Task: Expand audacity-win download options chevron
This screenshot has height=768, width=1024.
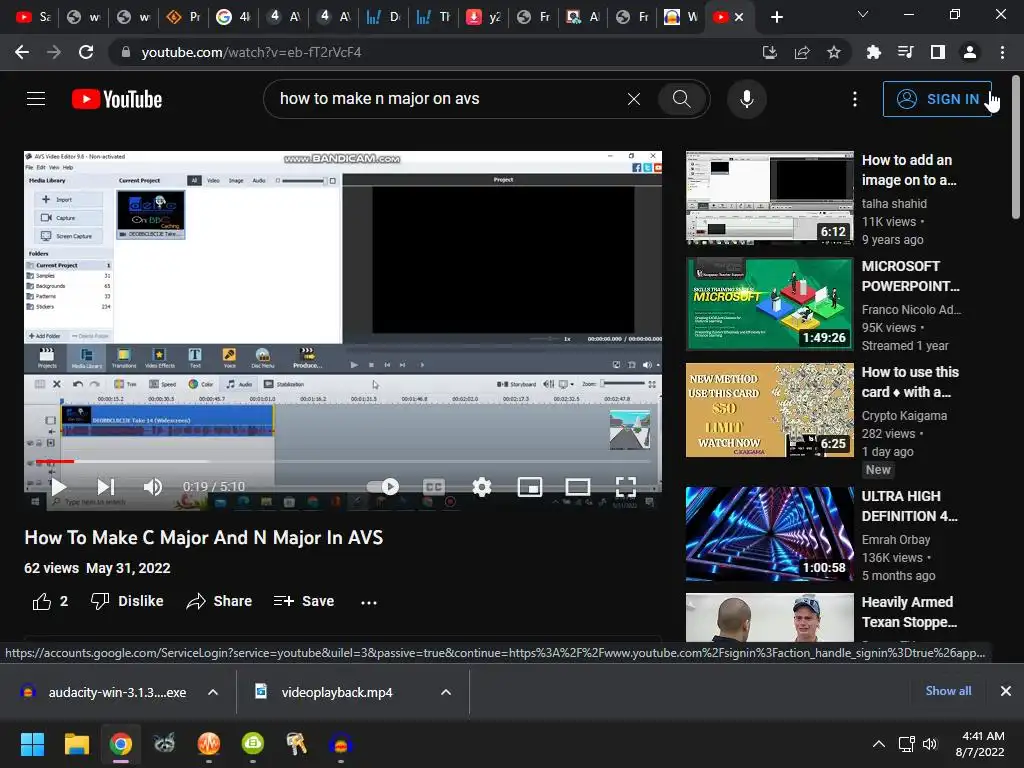Action: (213, 692)
